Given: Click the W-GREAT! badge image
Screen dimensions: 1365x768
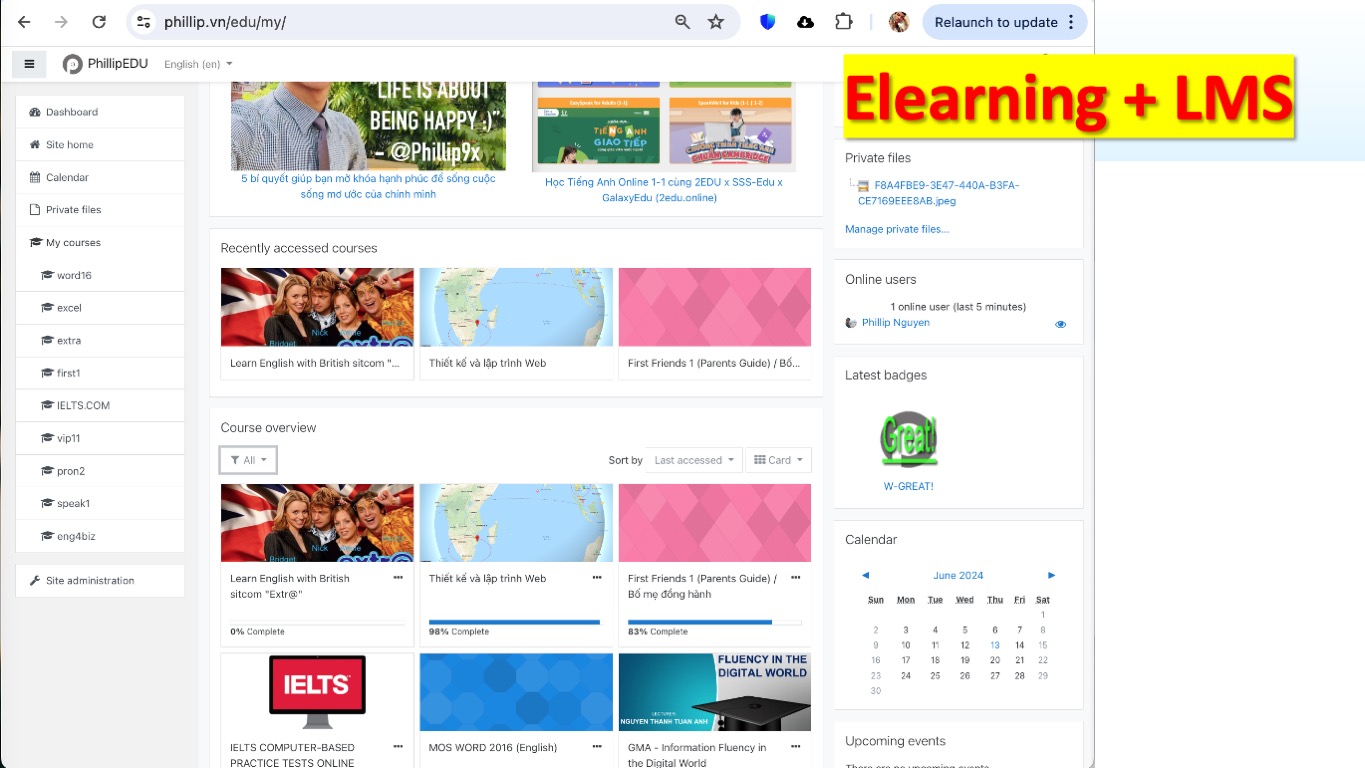Looking at the screenshot, I should tap(908, 440).
